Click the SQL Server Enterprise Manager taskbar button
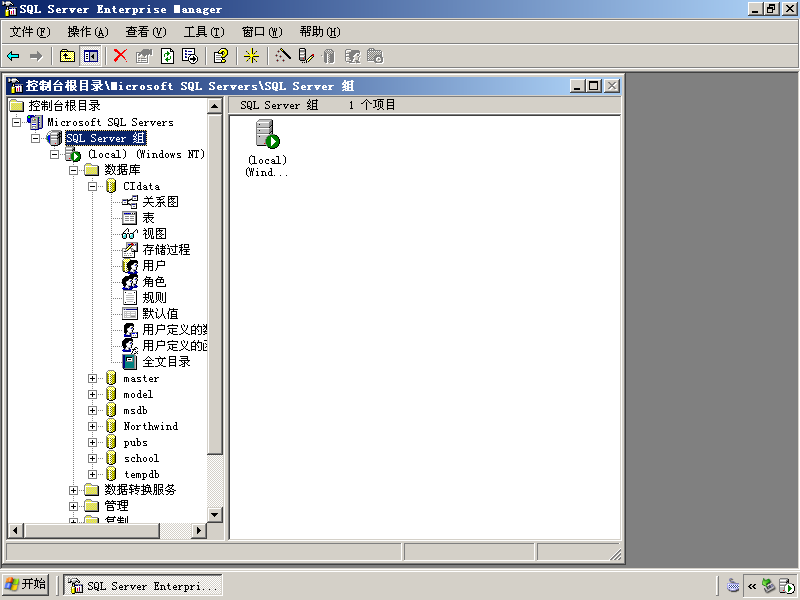The image size is (800, 600). (x=143, y=585)
